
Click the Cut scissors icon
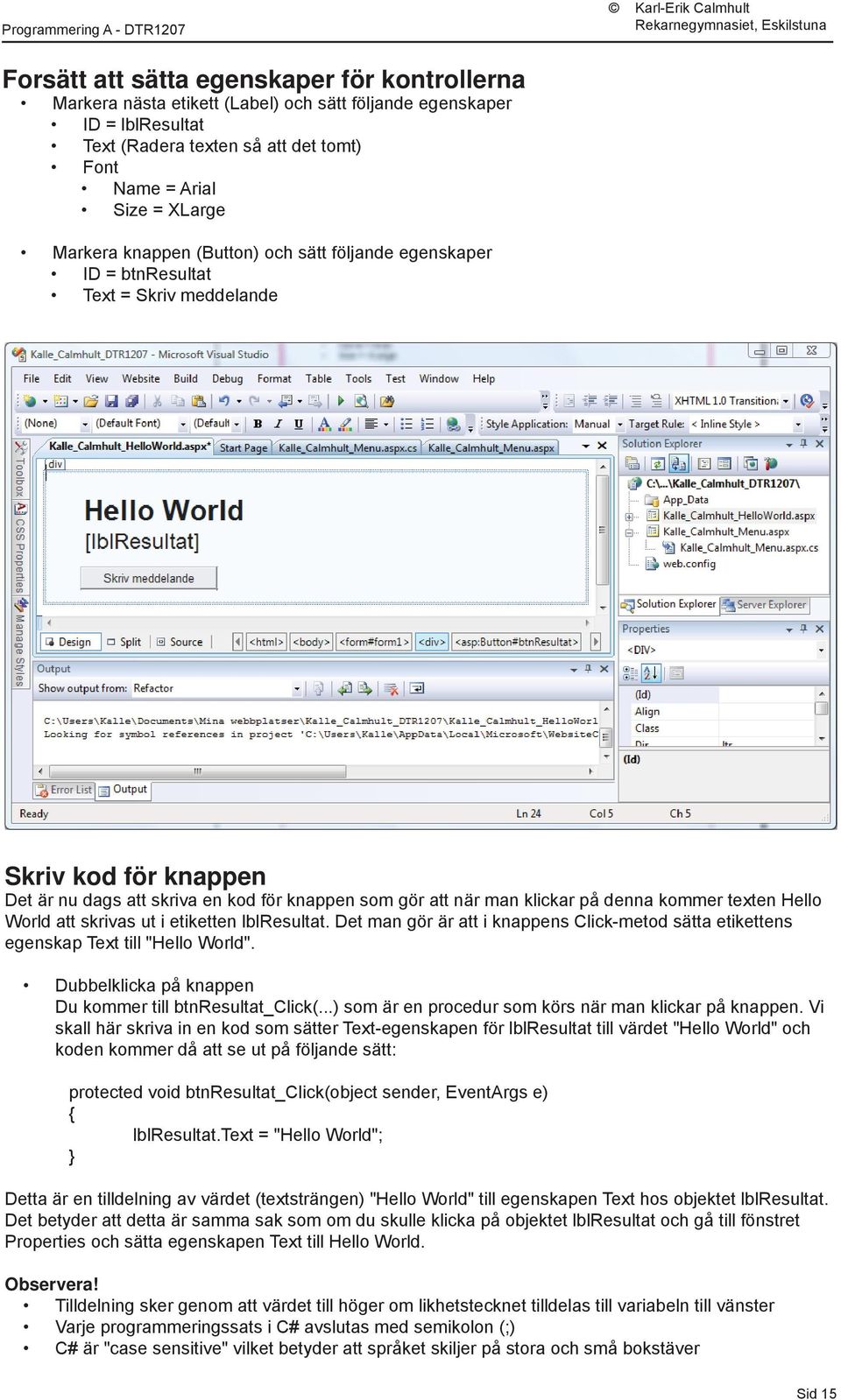pyautogui.click(x=158, y=401)
